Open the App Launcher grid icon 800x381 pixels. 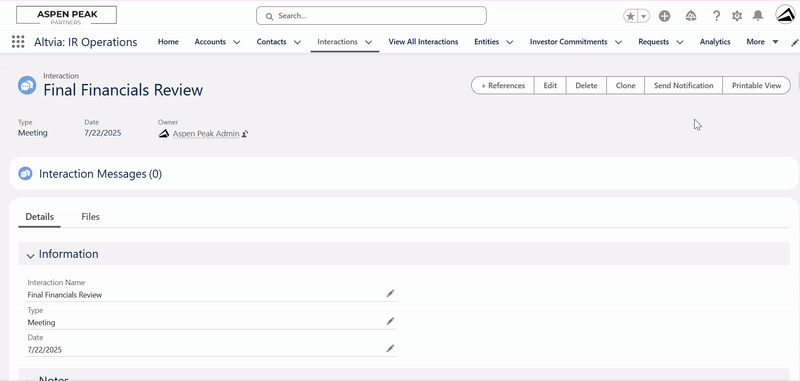click(x=18, y=42)
